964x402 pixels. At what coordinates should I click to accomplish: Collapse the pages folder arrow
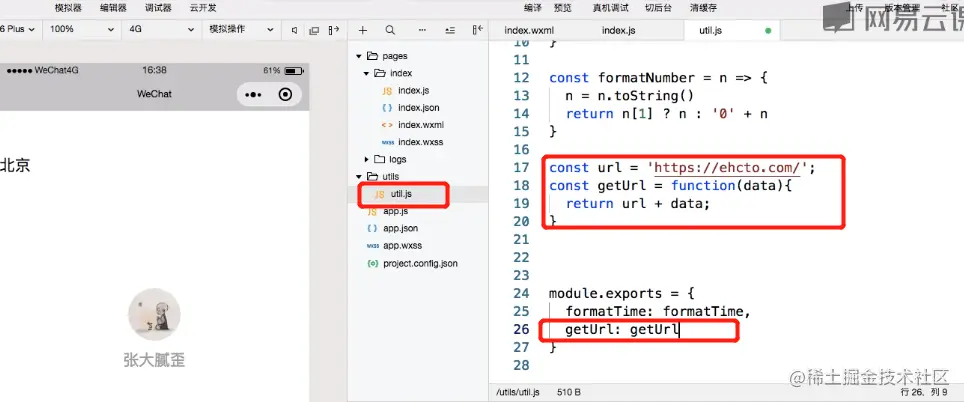coord(358,56)
